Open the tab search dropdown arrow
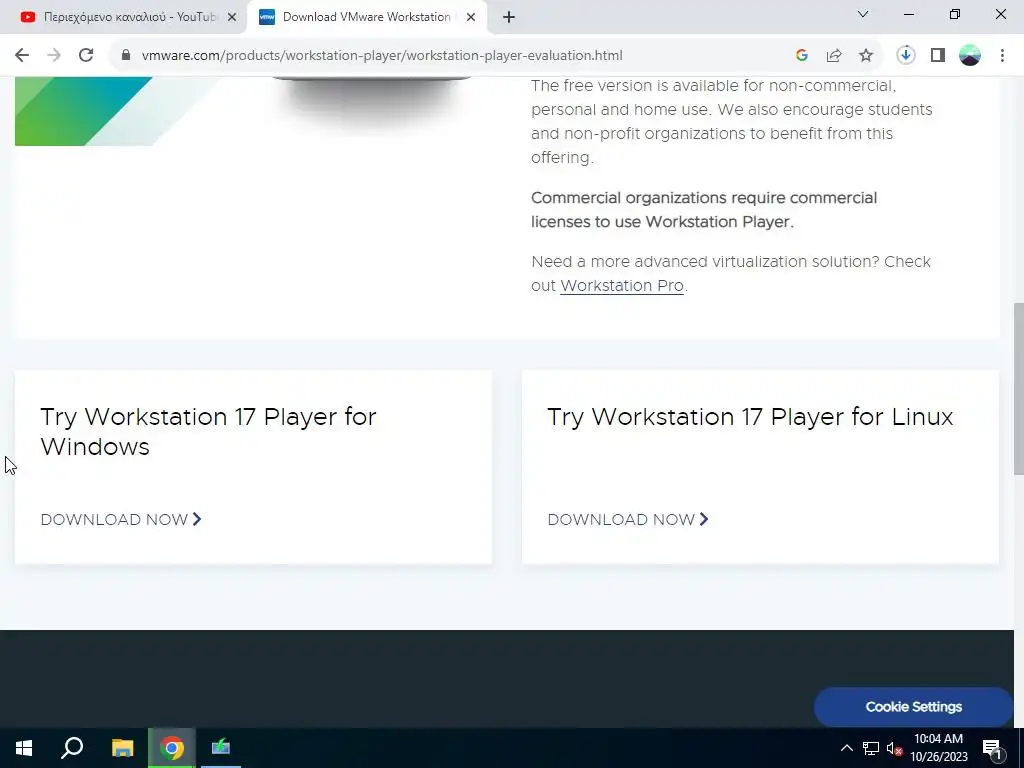Viewport: 1024px width, 768px height. point(863,14)
